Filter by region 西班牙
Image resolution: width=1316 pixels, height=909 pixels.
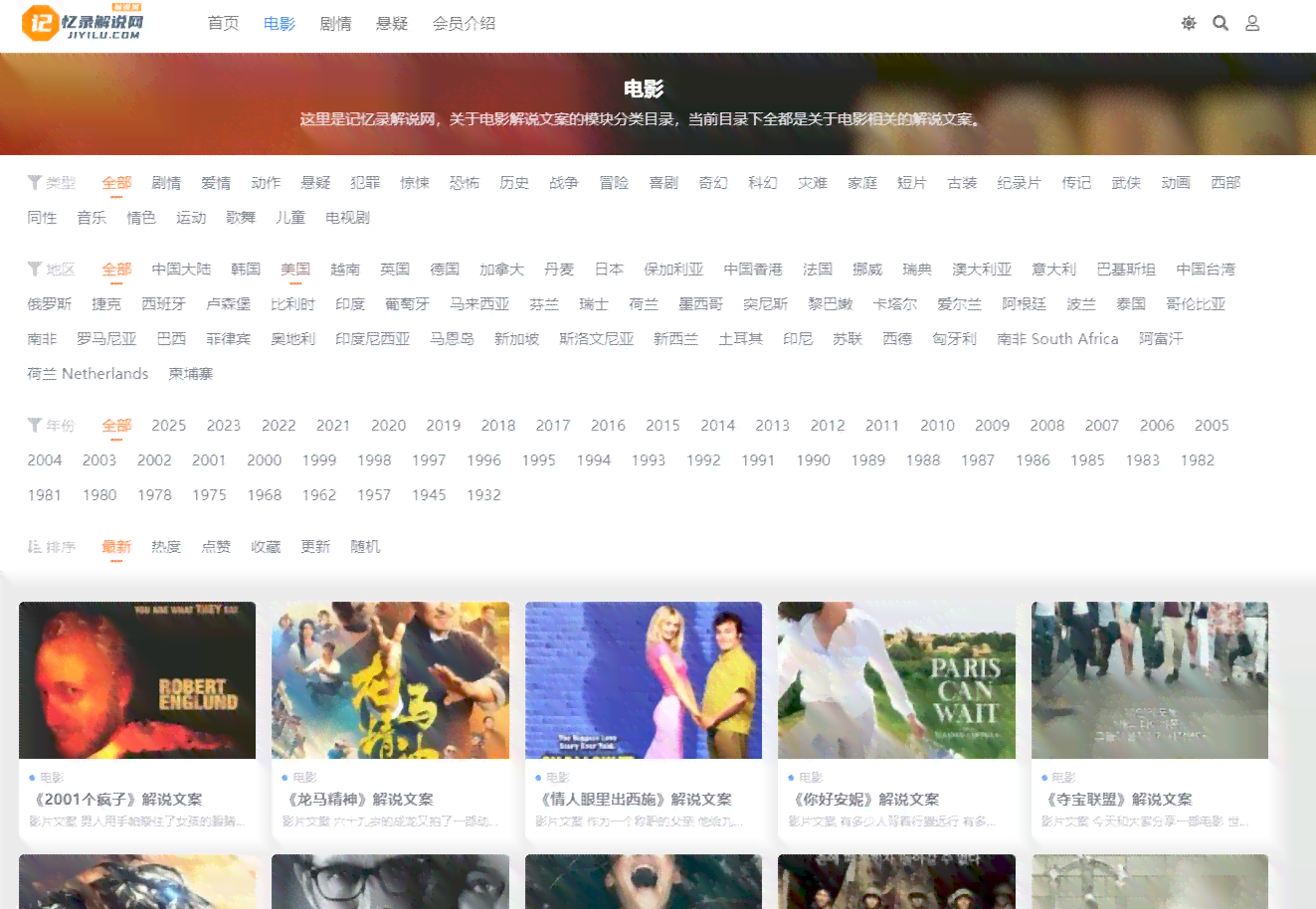[163, 304]
